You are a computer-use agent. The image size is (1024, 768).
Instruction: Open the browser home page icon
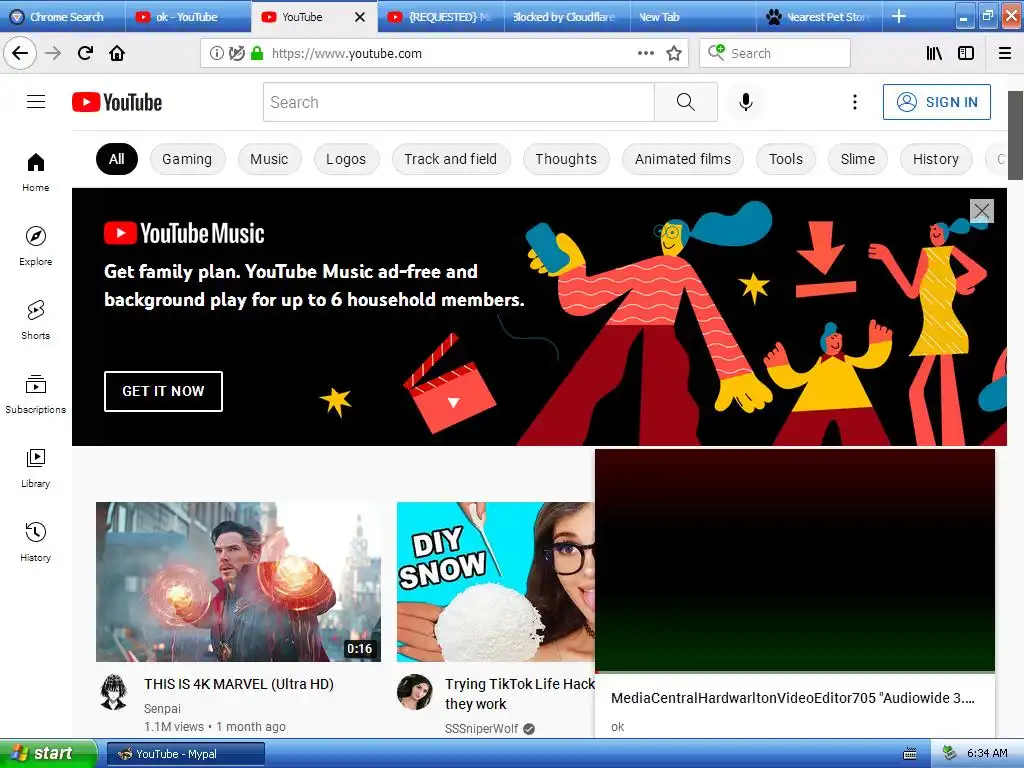point(117,53)
